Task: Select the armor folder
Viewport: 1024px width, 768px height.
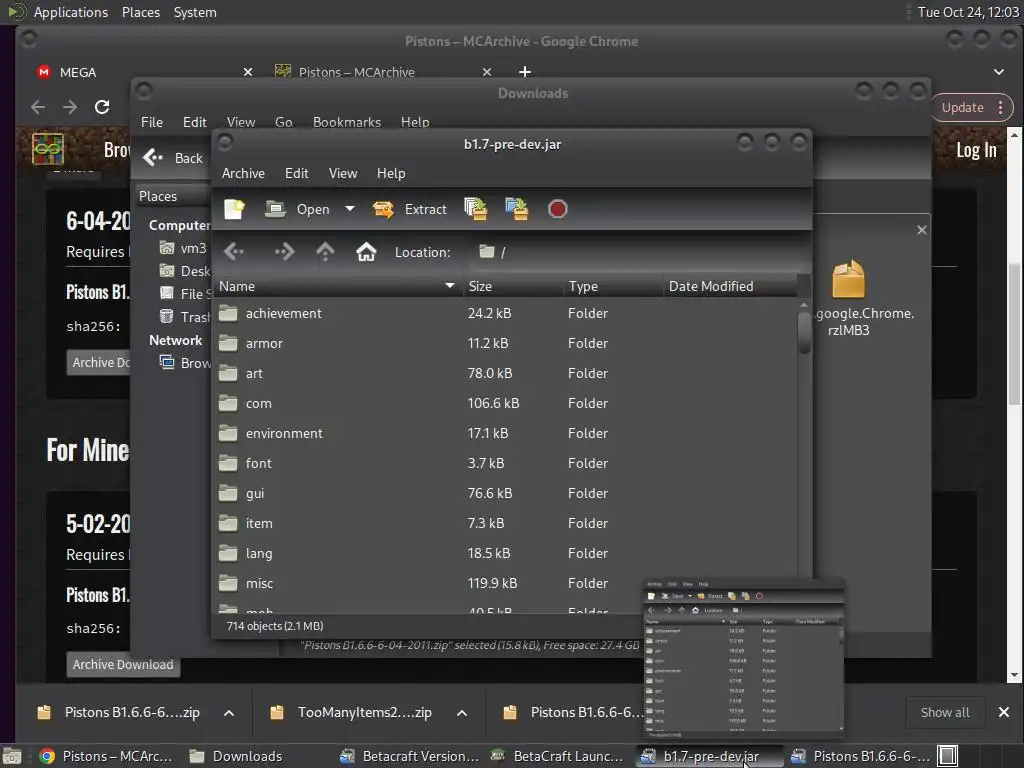Action: pyautogui.click(x=505, y=344)
